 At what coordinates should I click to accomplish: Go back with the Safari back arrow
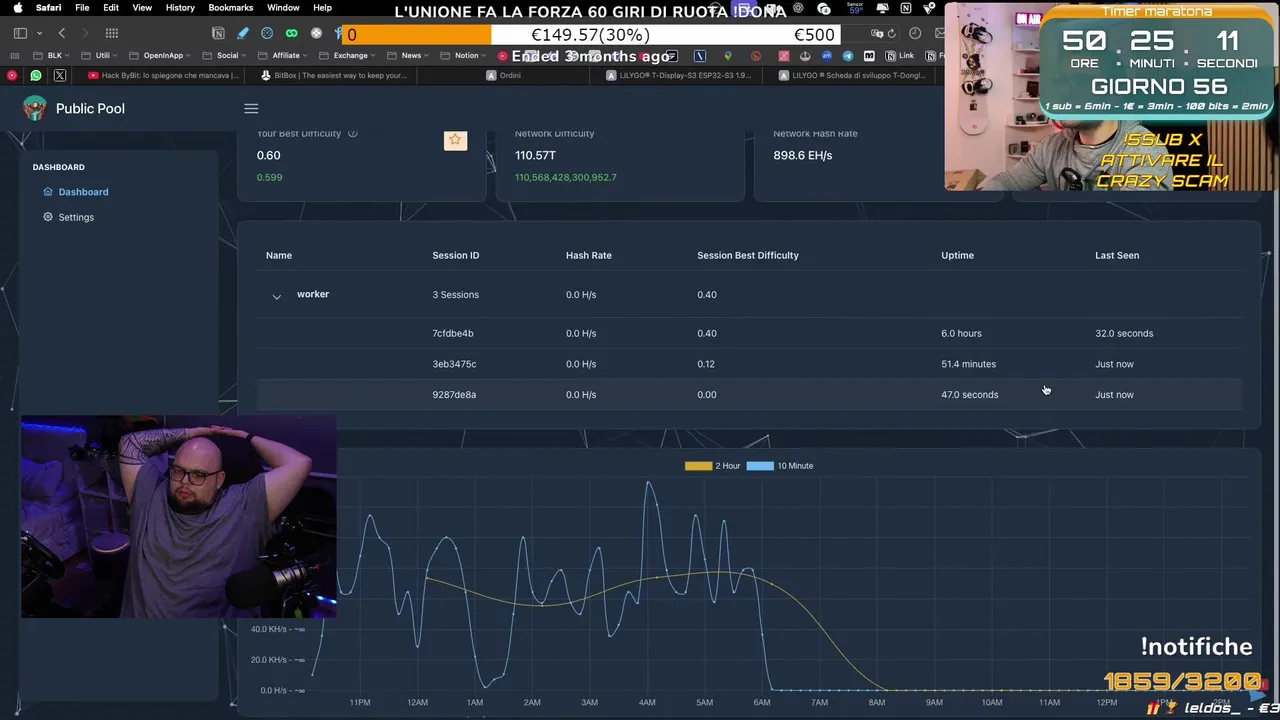(61, 33)
